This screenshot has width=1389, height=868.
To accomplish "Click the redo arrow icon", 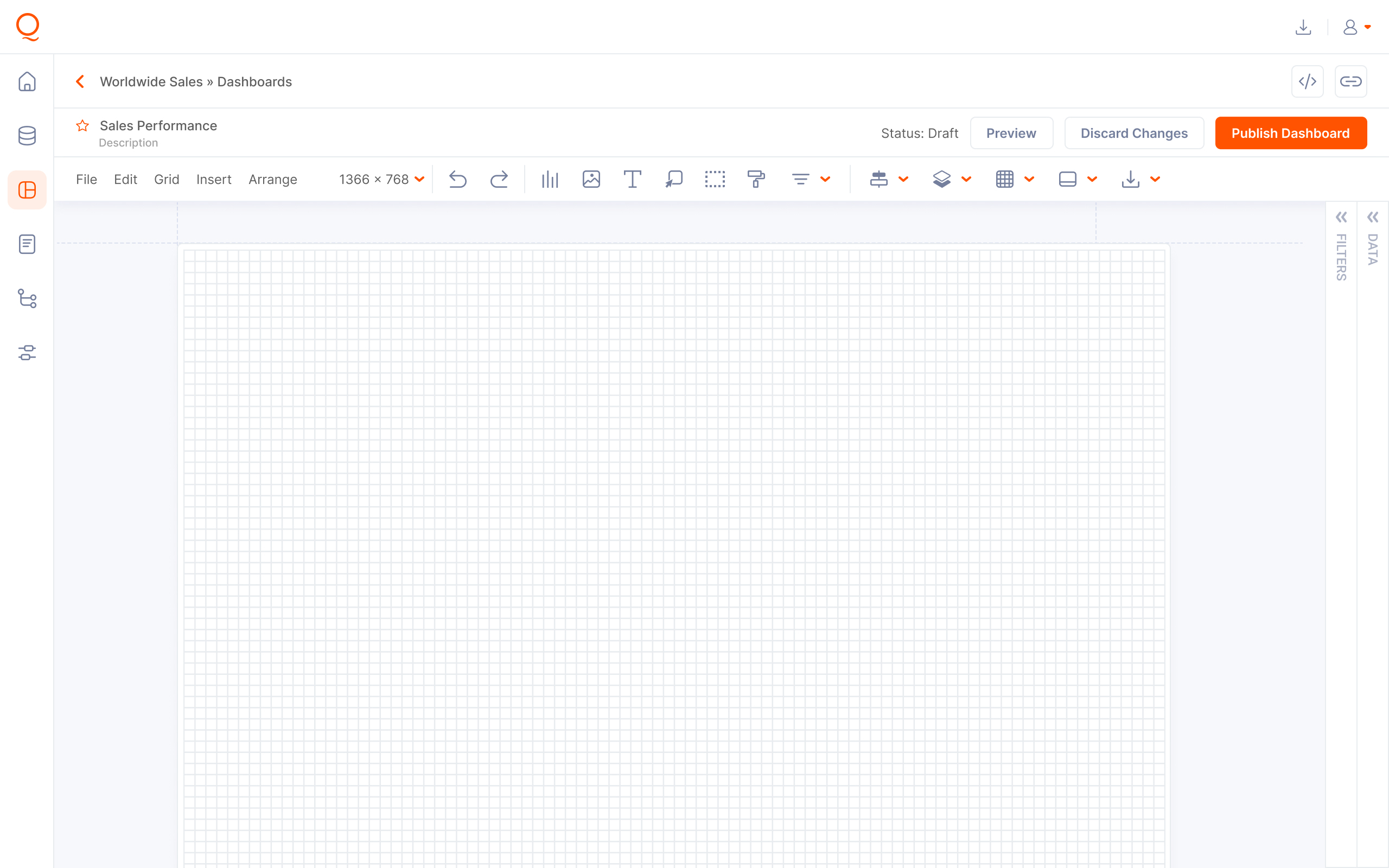I will [499, 179].
